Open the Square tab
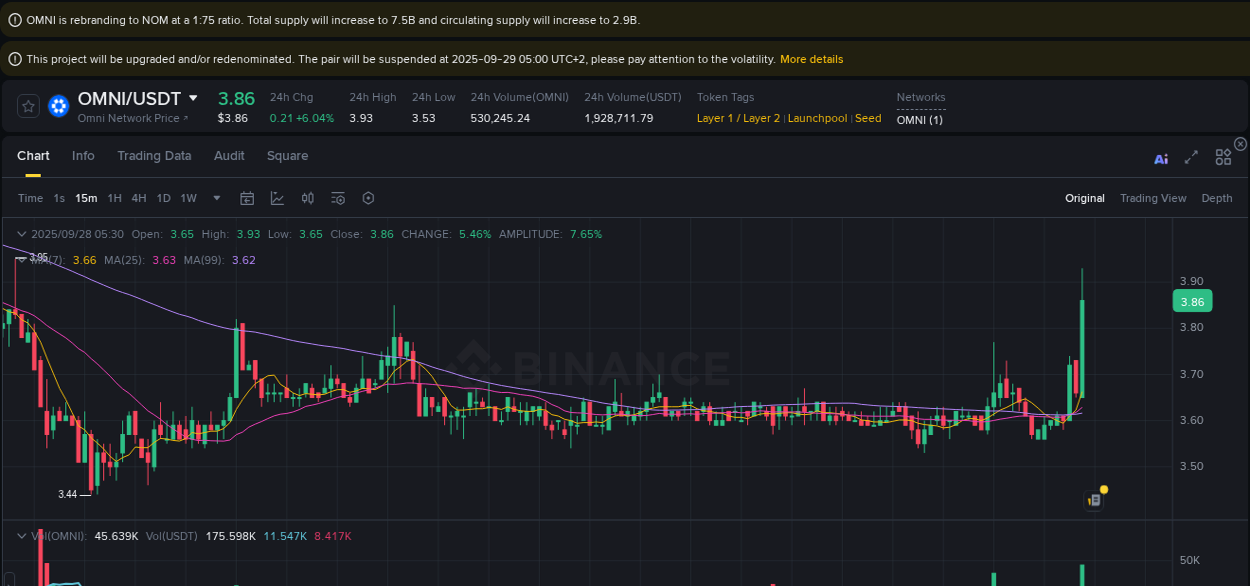 click(287, 156)
